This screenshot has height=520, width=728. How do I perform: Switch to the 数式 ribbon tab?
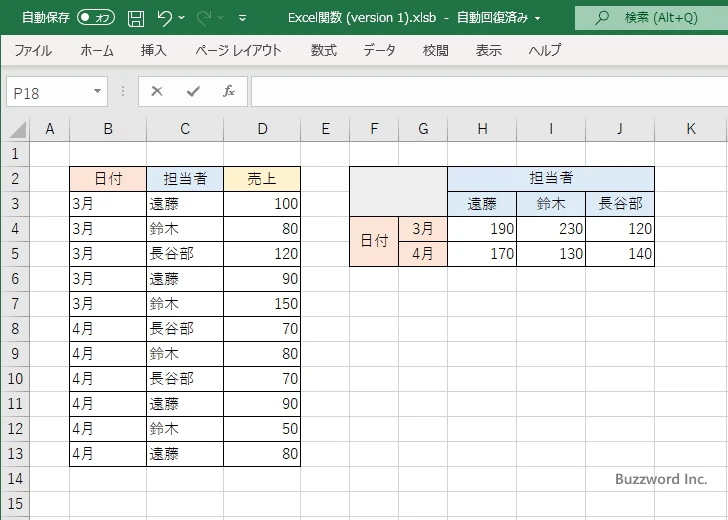click(324, 50)
